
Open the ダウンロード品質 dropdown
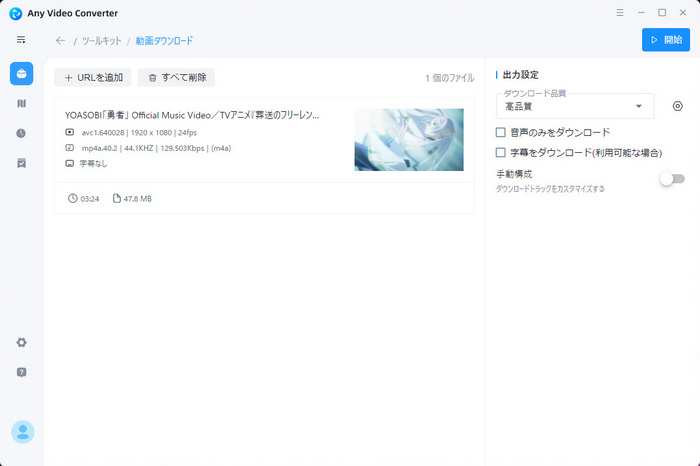coord(575,106)
